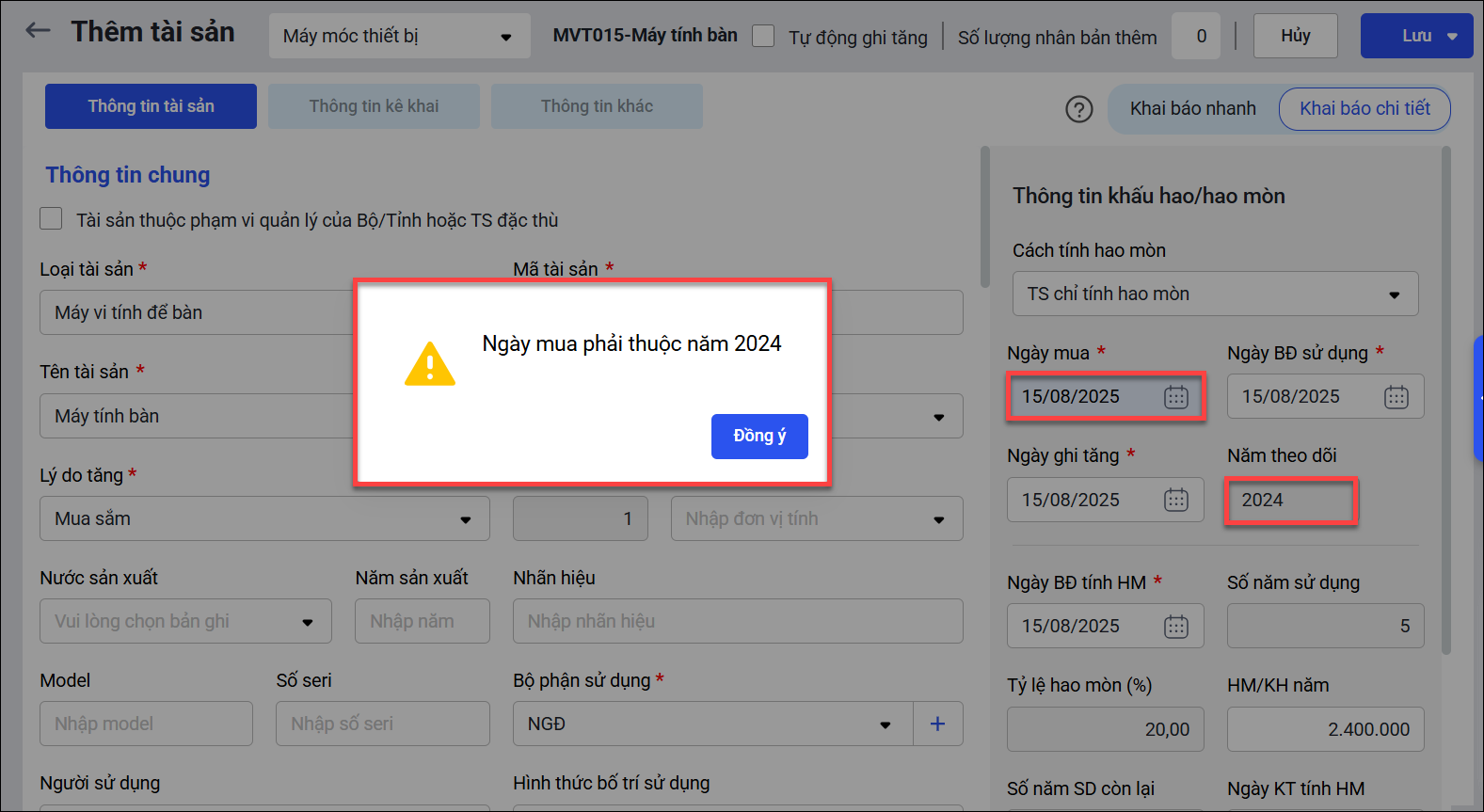Click the back arrow icon
Image resolution: width=1484 pixels, height=812 pixels.
coord(38,31)
